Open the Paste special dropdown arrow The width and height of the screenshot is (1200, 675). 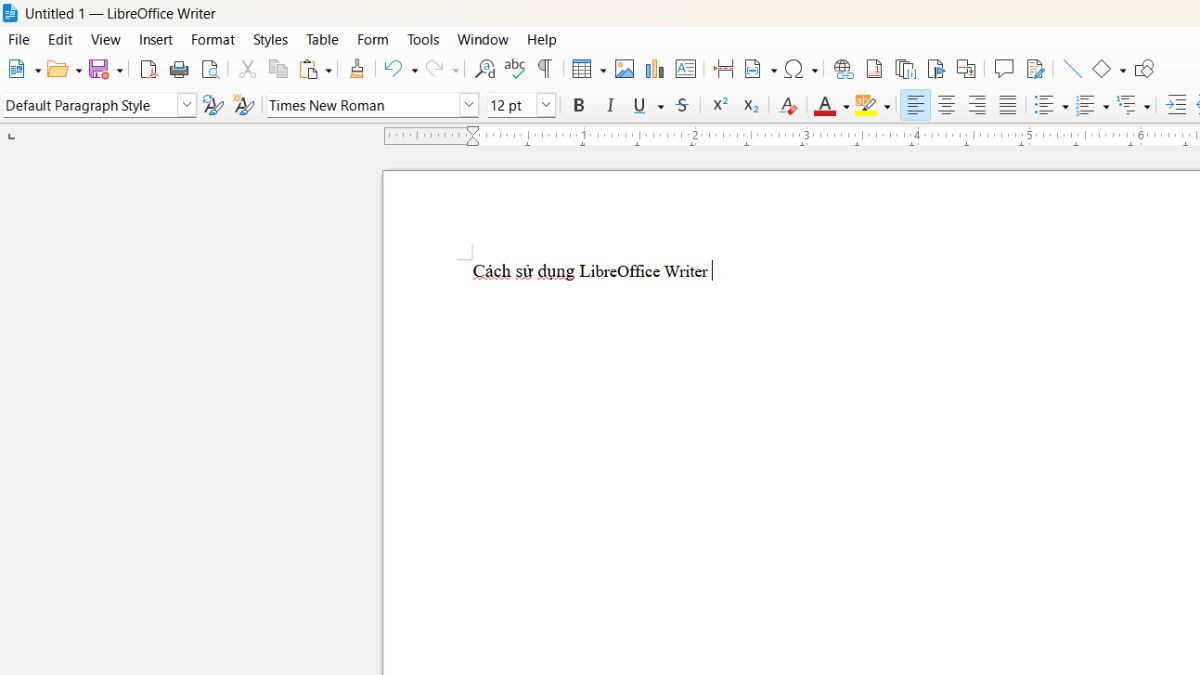329,70
